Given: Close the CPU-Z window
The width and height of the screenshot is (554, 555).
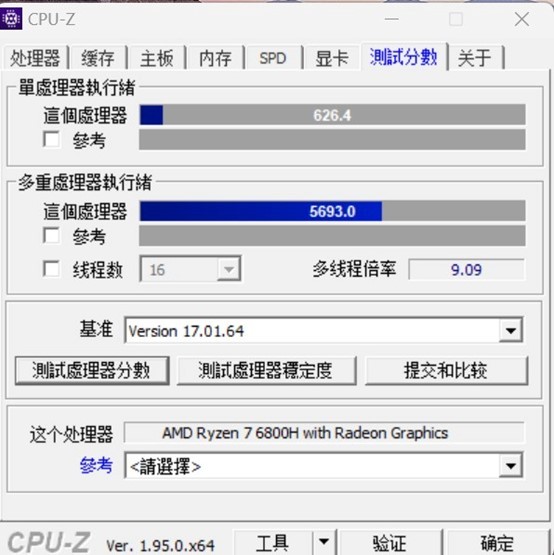Looking at the screenshot, I should [522, 19].
